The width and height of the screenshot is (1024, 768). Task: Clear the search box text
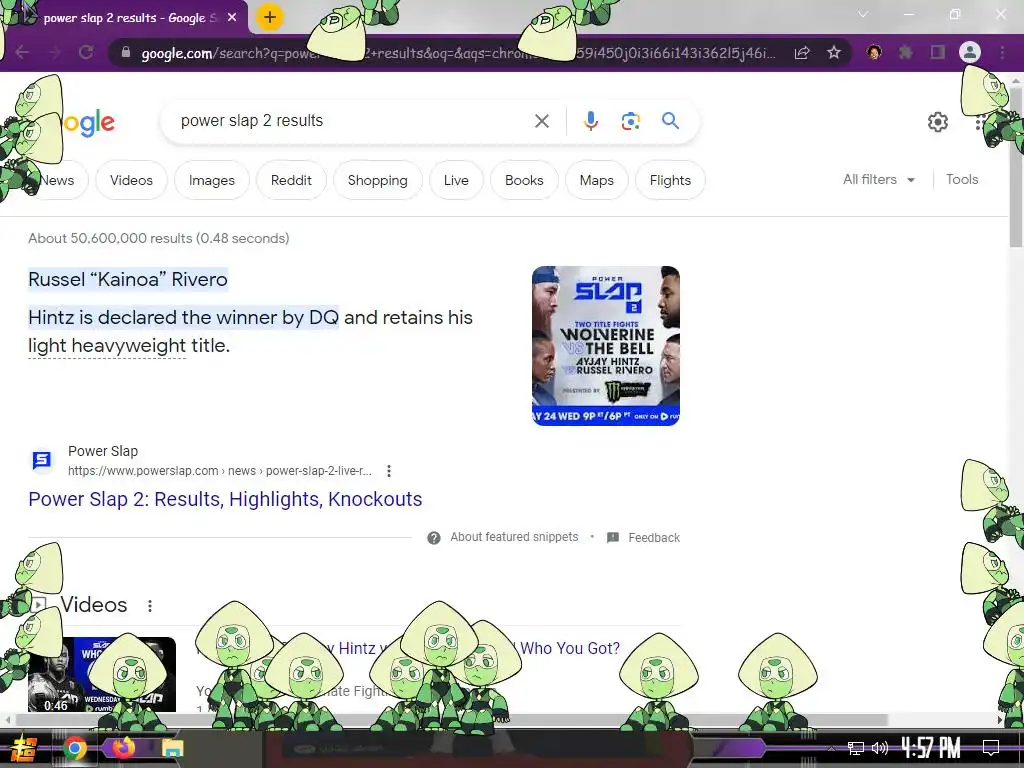(x=541, y=121)
